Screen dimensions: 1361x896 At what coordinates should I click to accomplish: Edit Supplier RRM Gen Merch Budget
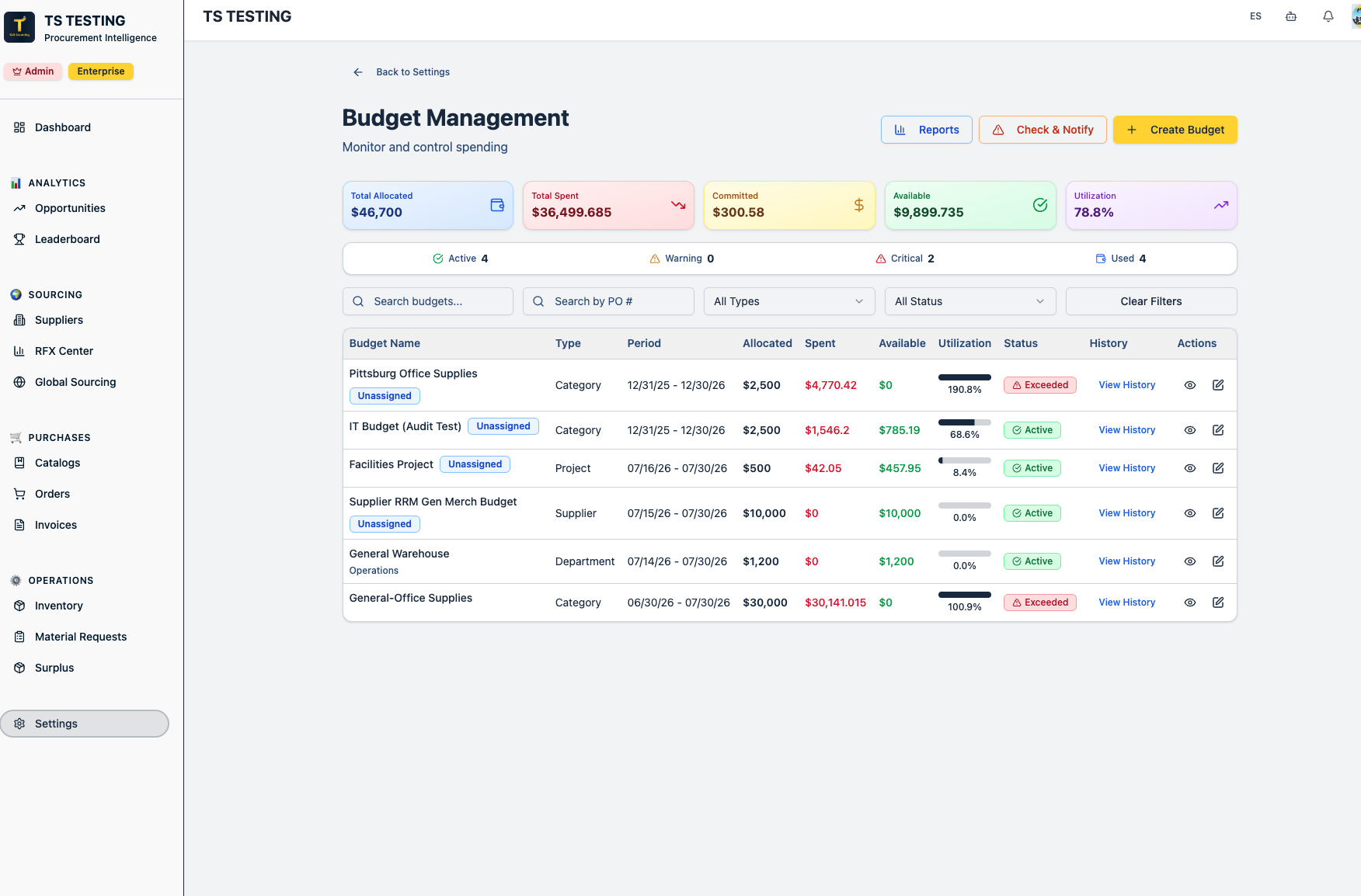tap(1218, 513)
